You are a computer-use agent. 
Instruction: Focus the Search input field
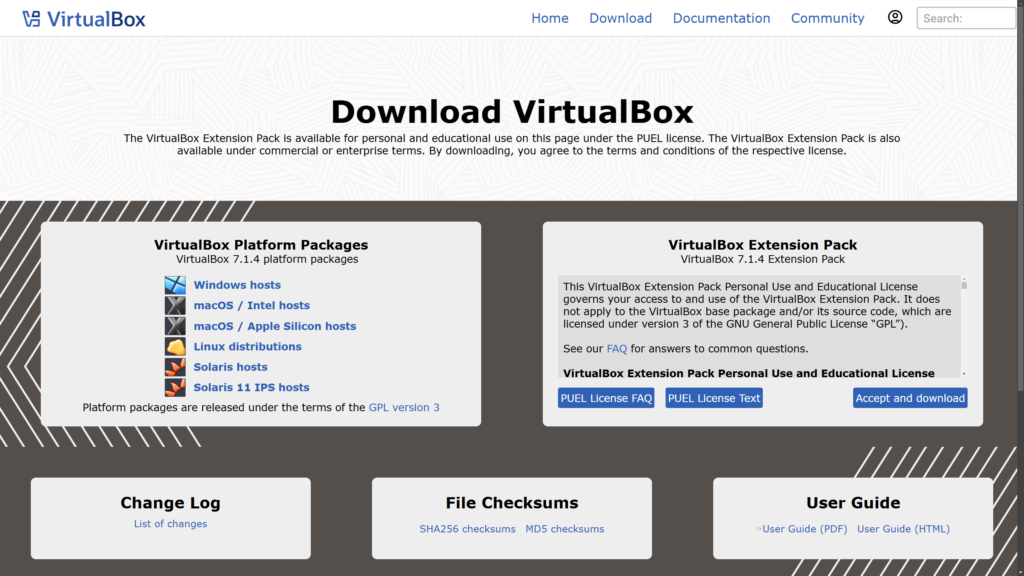tap(967, 18)
